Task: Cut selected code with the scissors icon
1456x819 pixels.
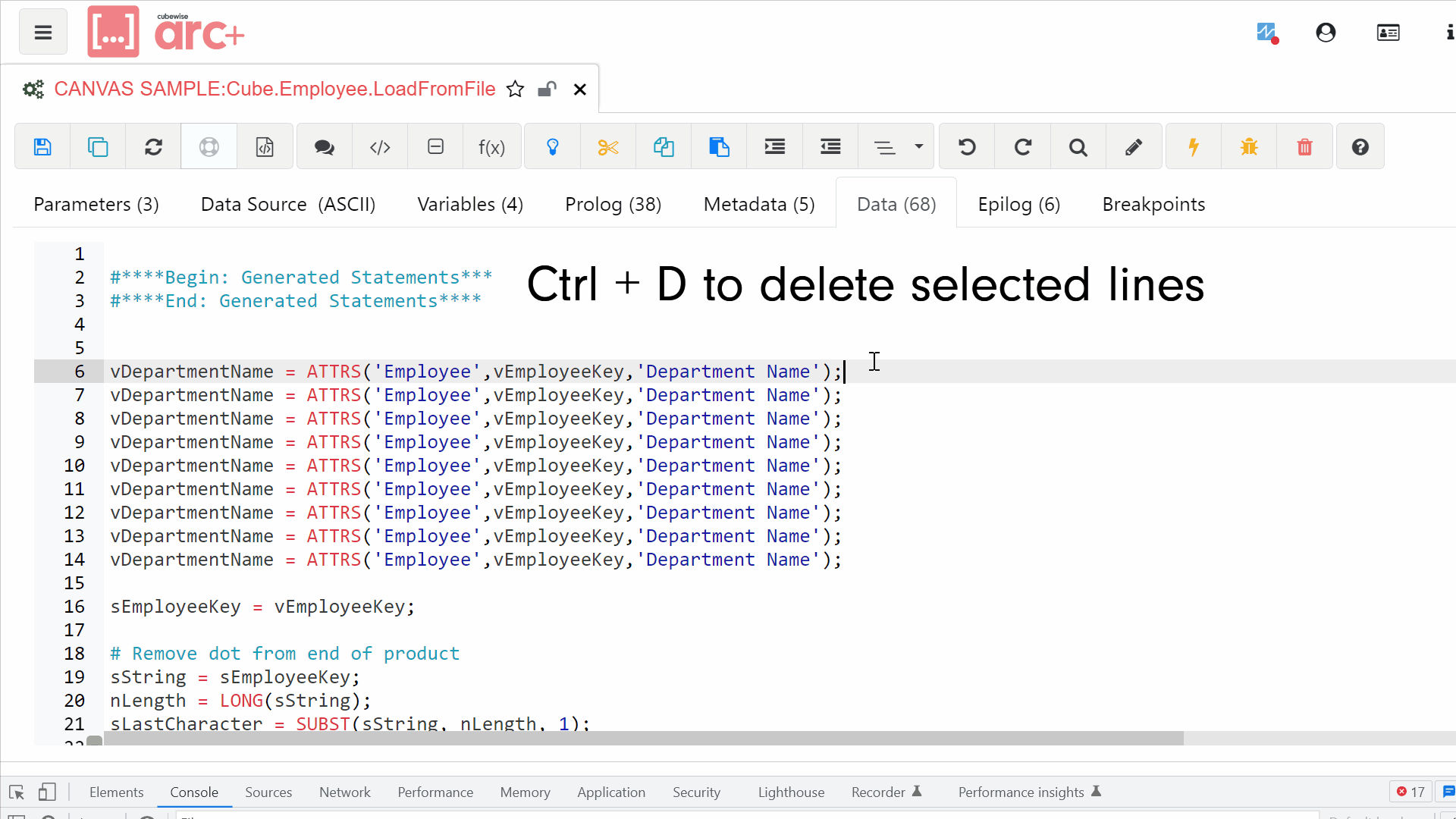Action: tap(607, 146)
